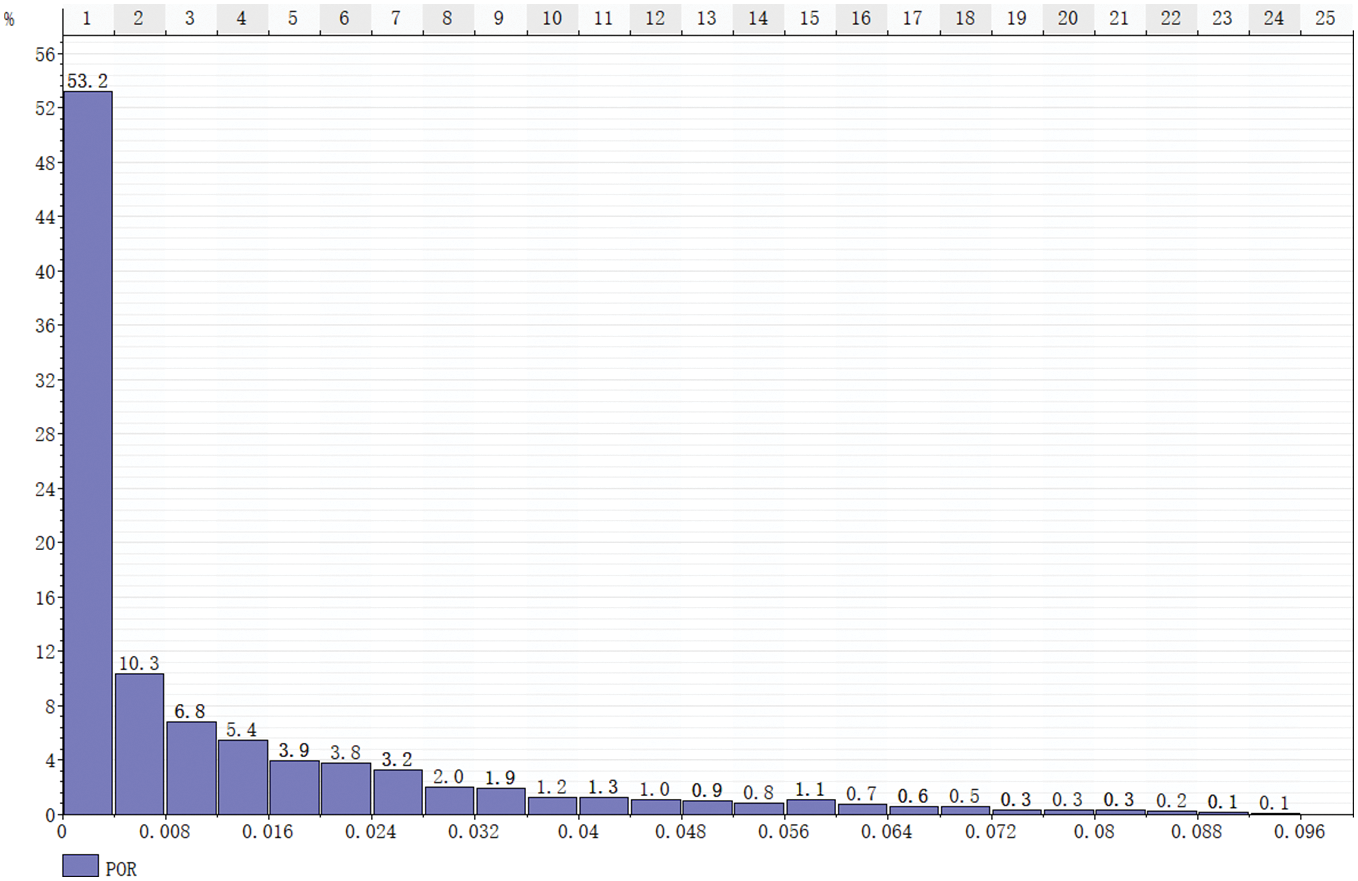Click the 56 y-axis tick label
The height and width of the screenshot is (881, 1358).
[44, 54]
